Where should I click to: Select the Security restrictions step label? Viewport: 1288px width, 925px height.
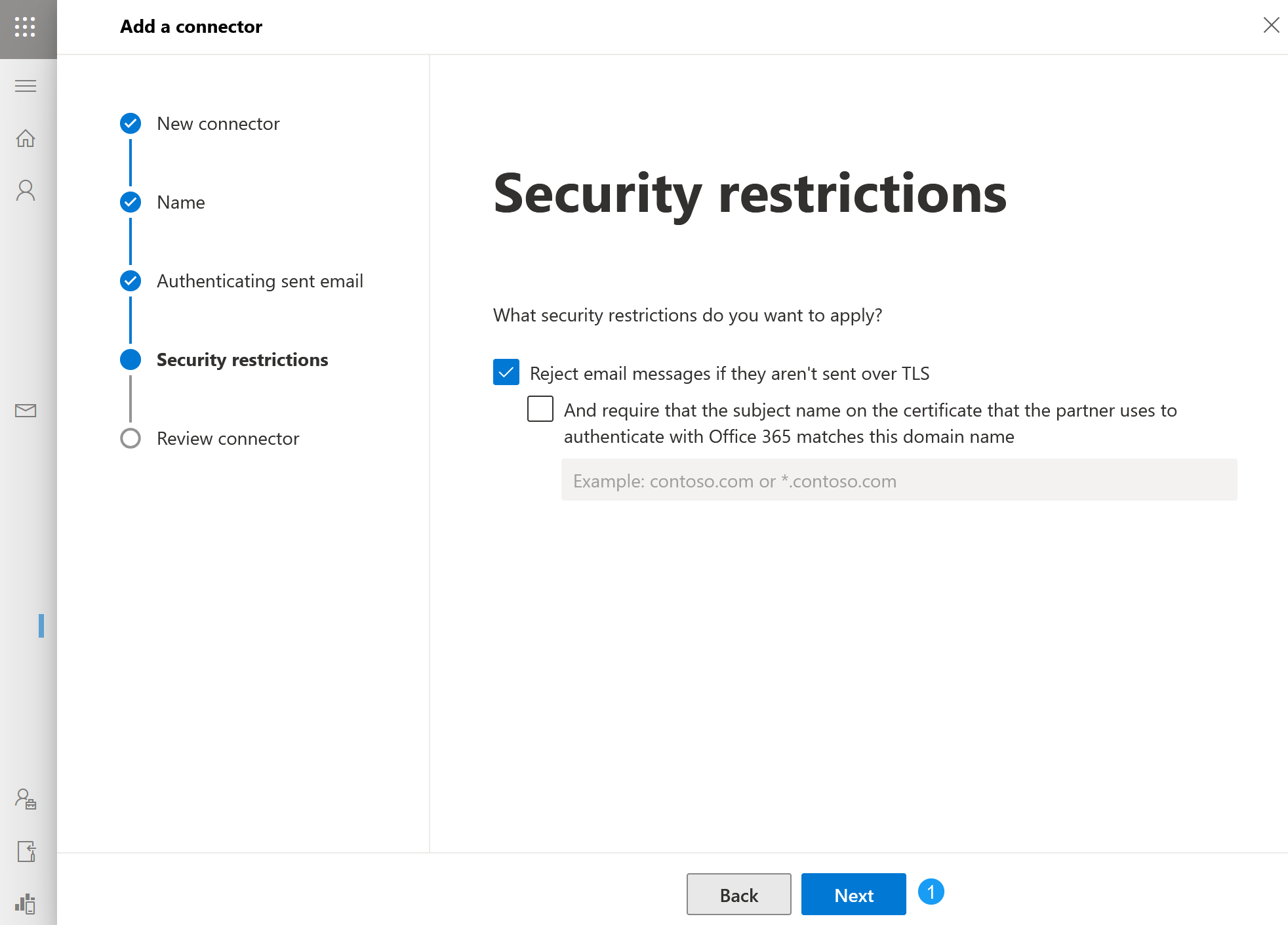click(x=242, y=360)
